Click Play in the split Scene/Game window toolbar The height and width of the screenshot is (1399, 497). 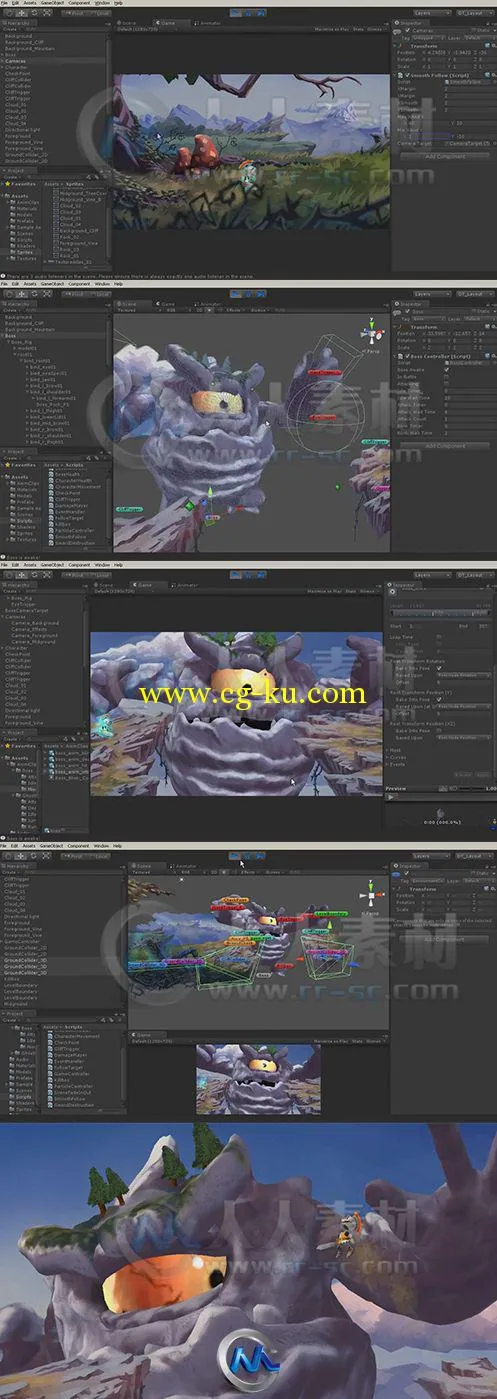pos(237,856)
